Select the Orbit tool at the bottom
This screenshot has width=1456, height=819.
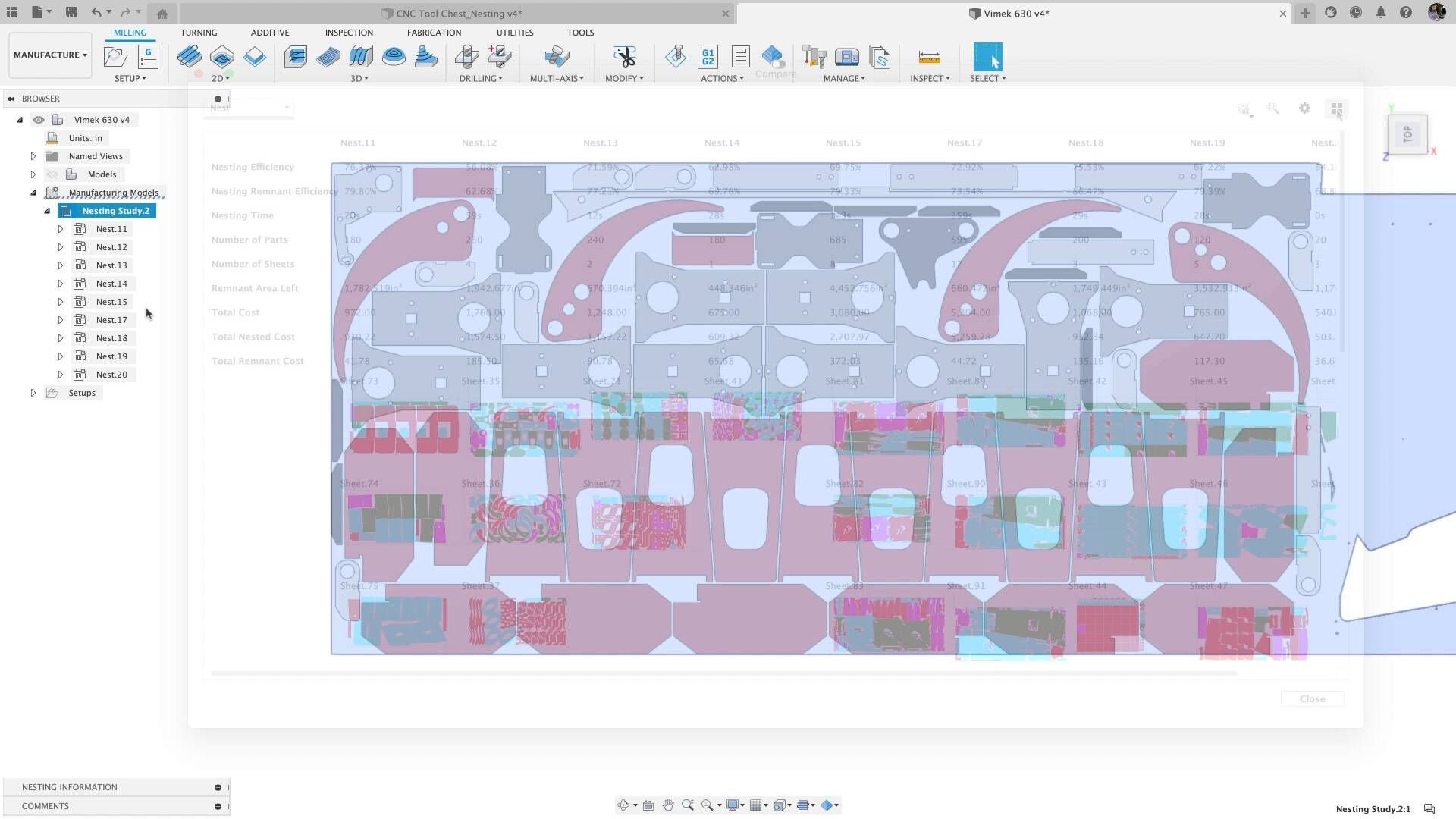624,805
